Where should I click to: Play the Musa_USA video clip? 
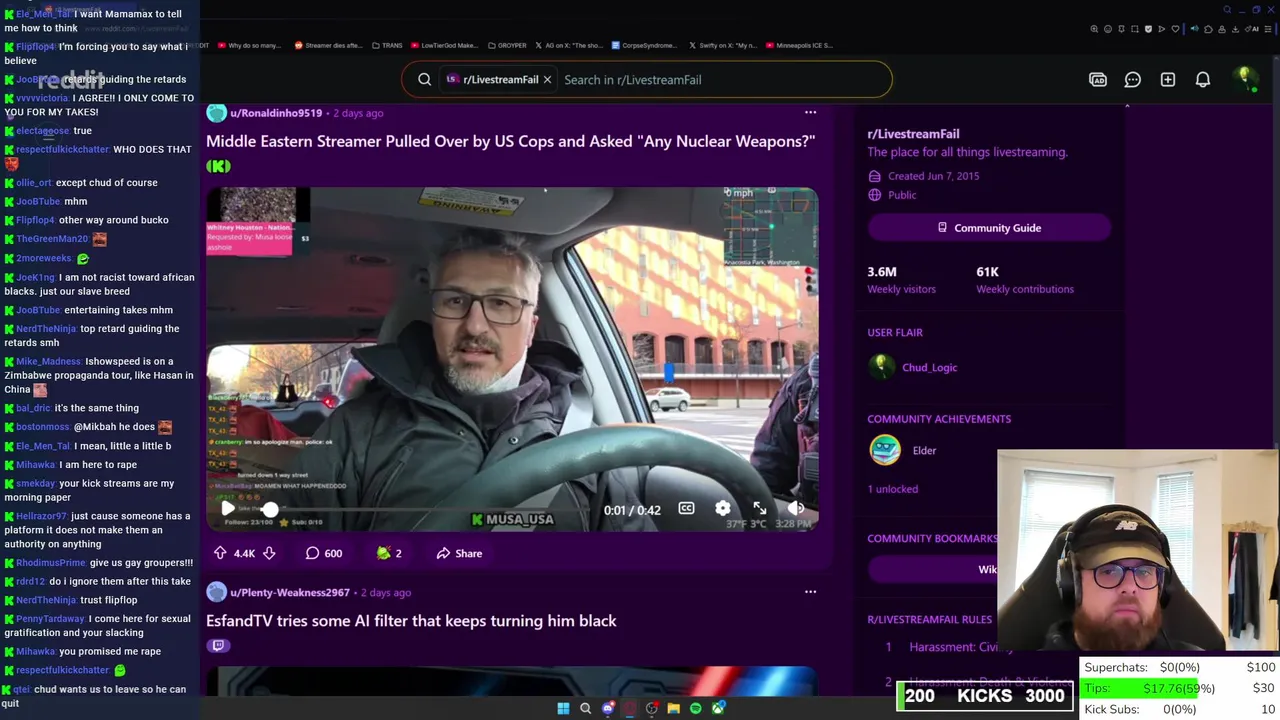pyautogui.click(x=227, y=509)
